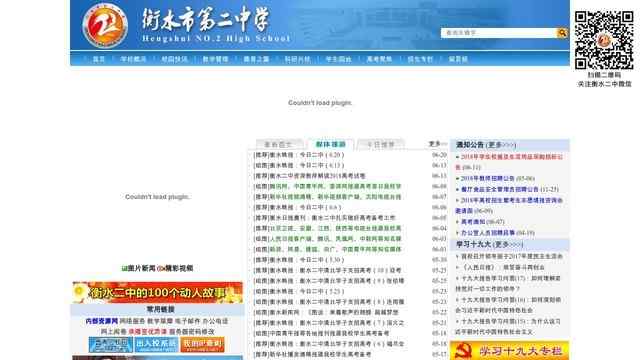Click the party emblem on 学习十九大专栏 banner

[x=463, y=350]
